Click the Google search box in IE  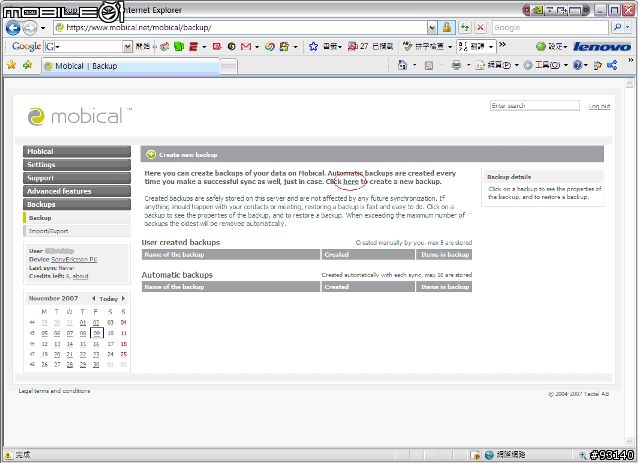(550, 28)
